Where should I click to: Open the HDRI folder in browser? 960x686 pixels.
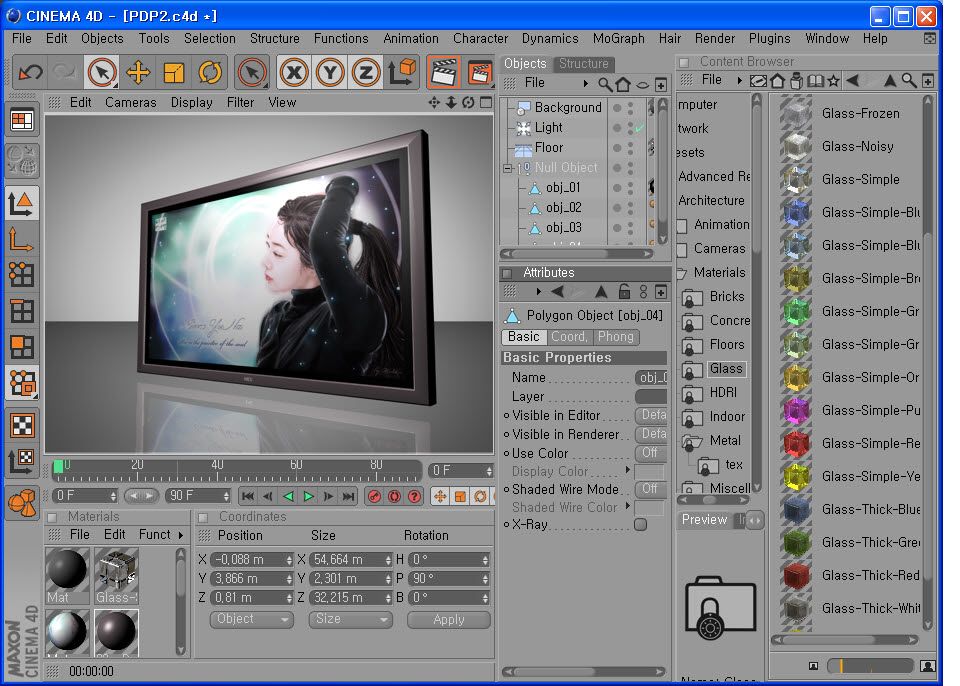pyautogui.click(x=723, y=393)
